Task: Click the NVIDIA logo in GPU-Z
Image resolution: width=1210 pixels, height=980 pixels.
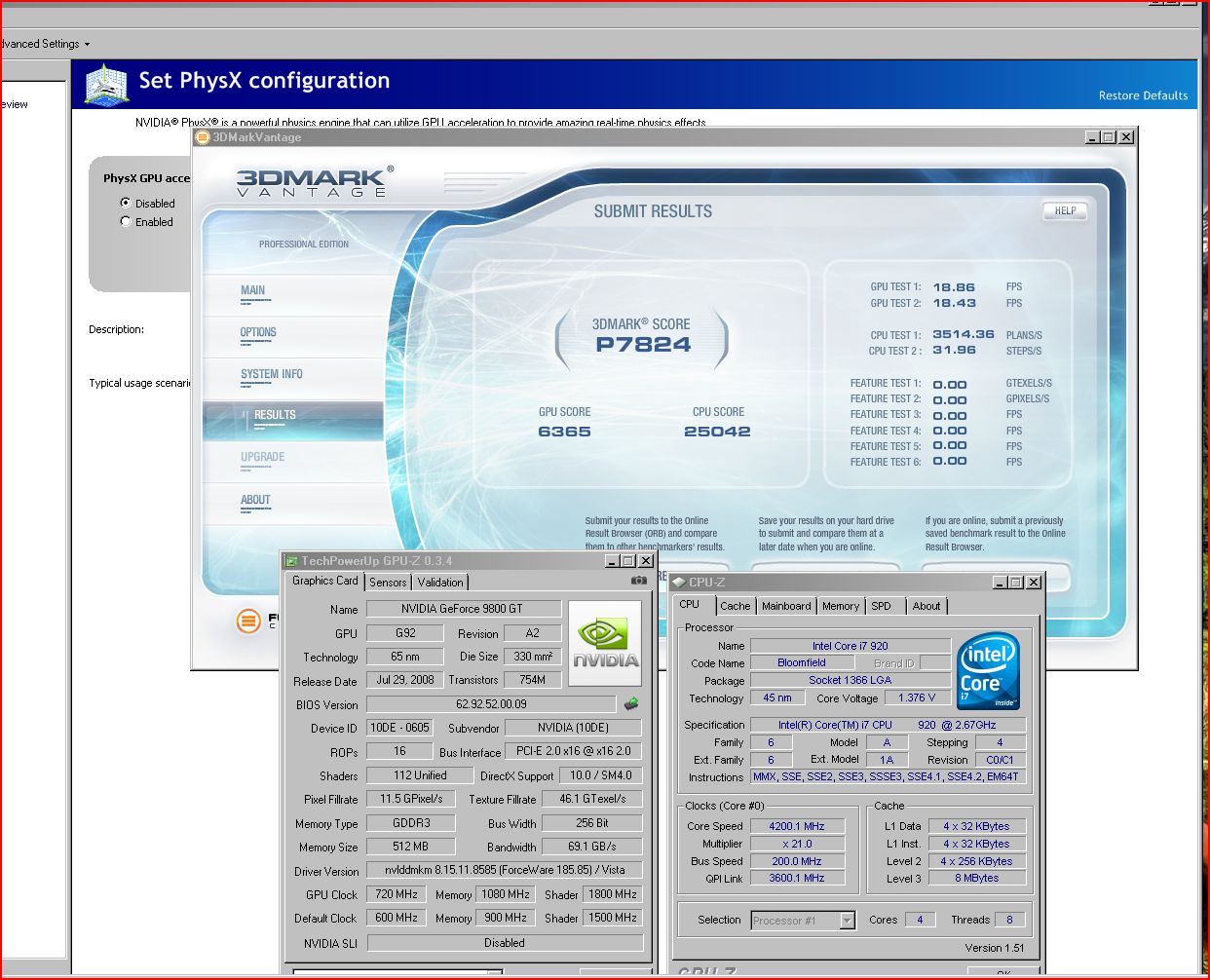Action: pyautogui.click(x=605, y=643)
